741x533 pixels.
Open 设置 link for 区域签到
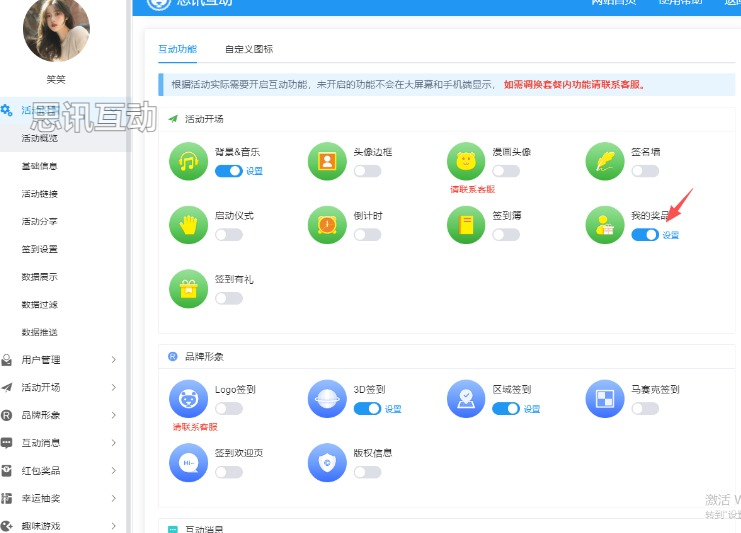point(532,409)
